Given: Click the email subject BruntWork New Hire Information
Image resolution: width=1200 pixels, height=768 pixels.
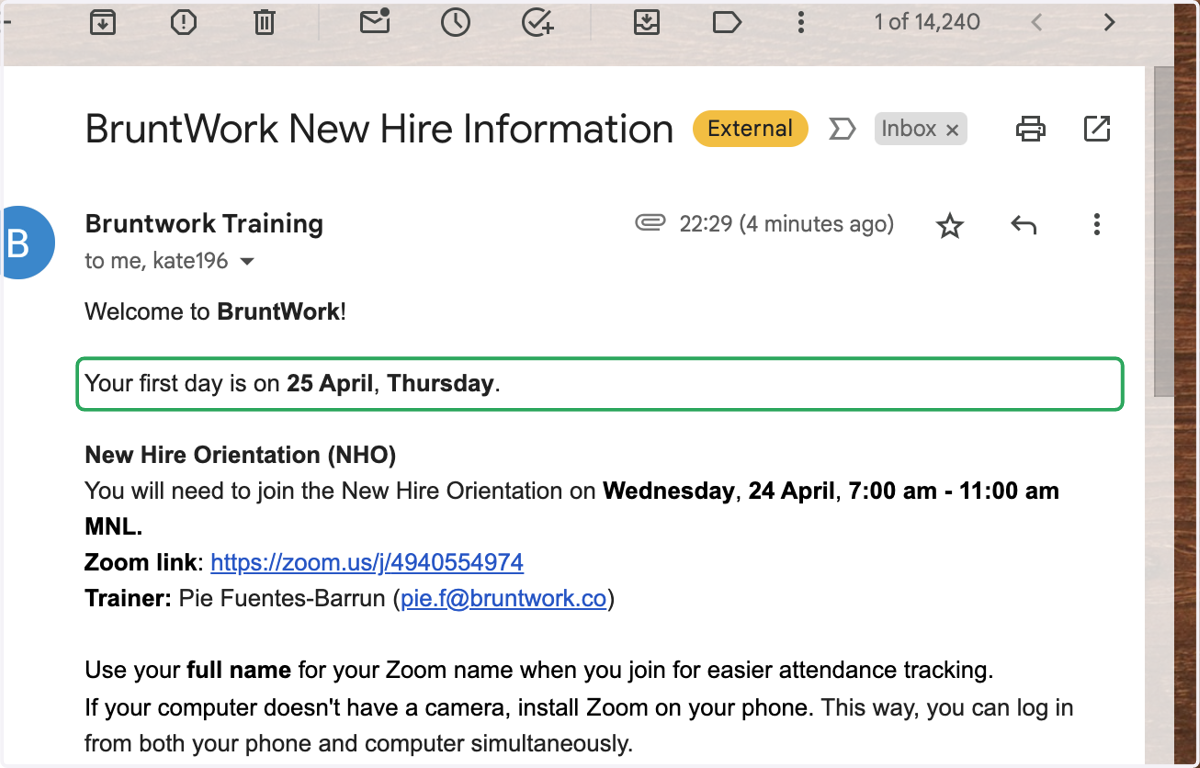Looking at the screenshot, I should (x=379, y=129).
